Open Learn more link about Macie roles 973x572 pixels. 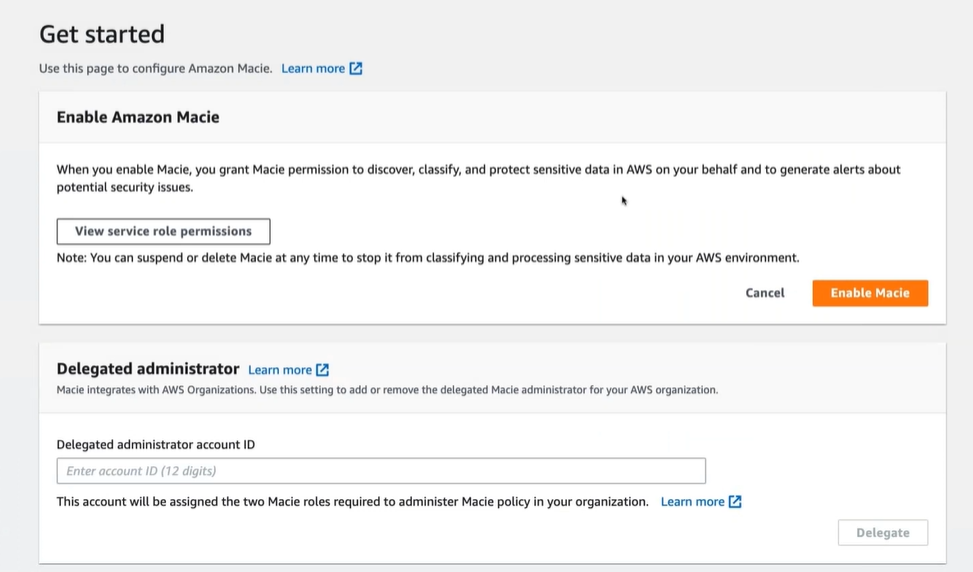[693, 501]
